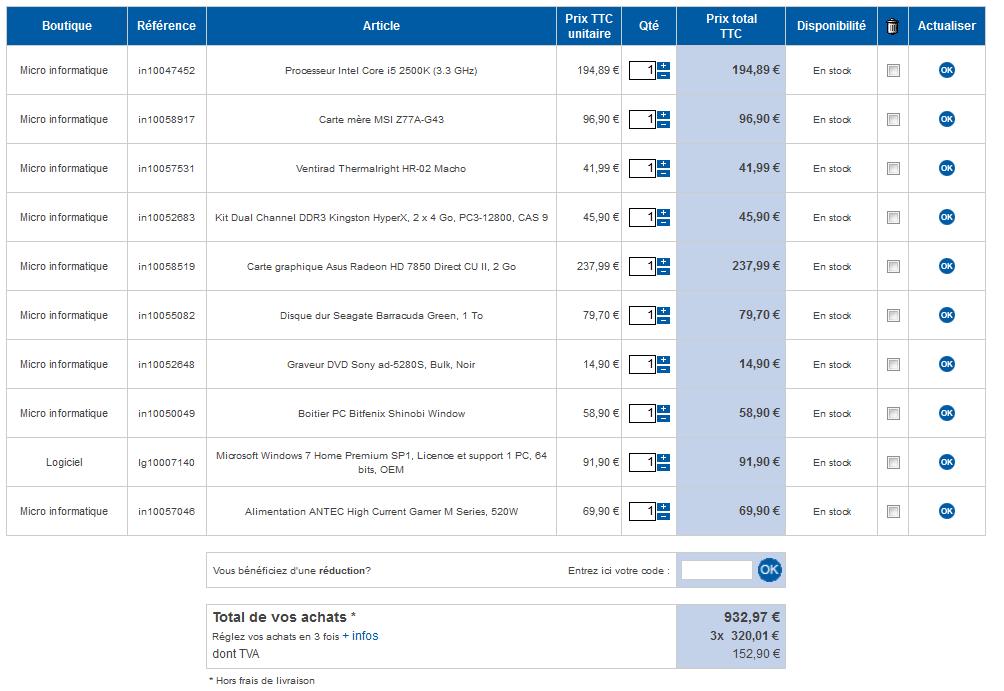
Task: Open the '+ infos' payment link
Action: coord(360,636)
